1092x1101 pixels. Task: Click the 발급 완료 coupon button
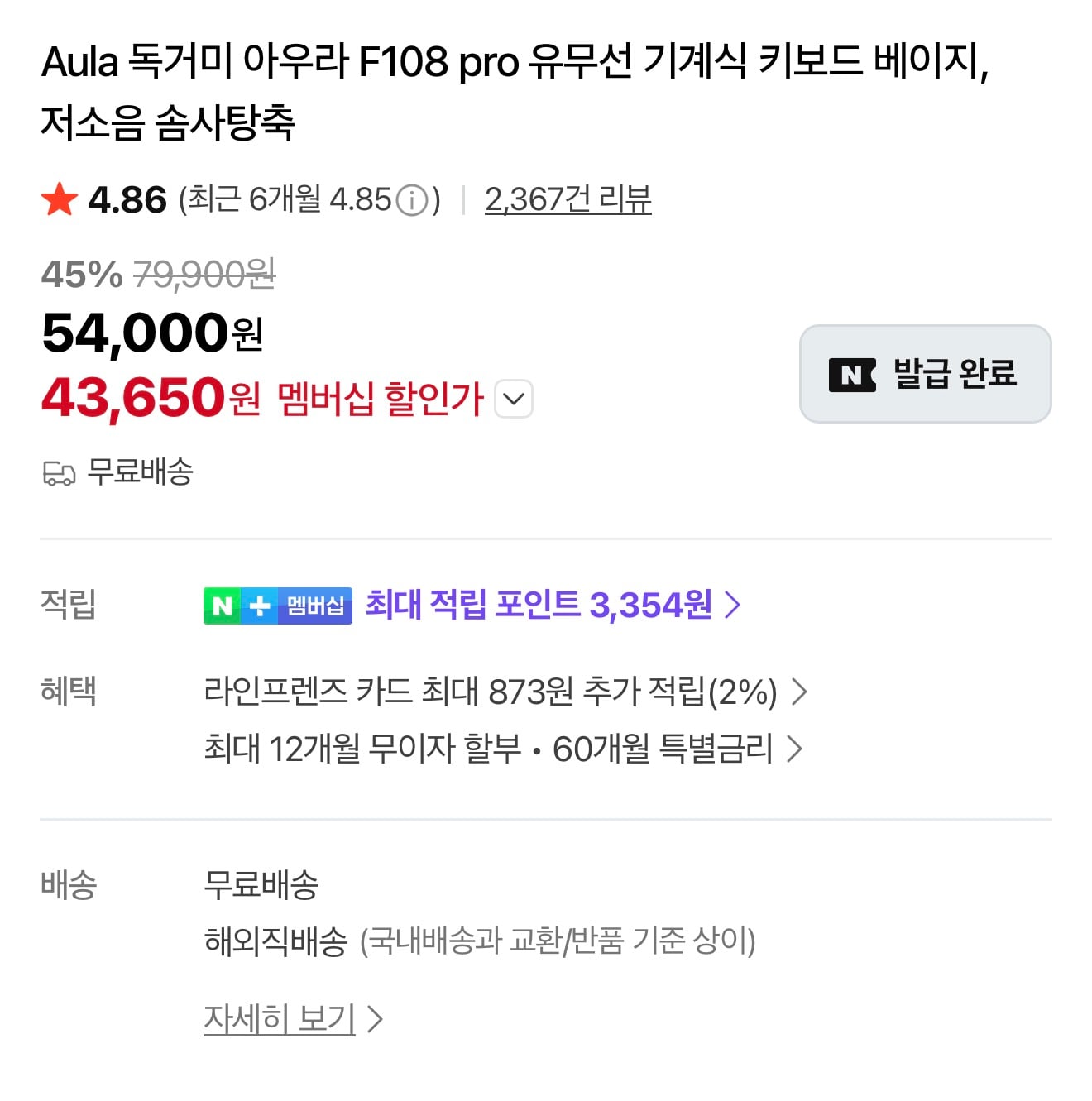coord(924,374)
